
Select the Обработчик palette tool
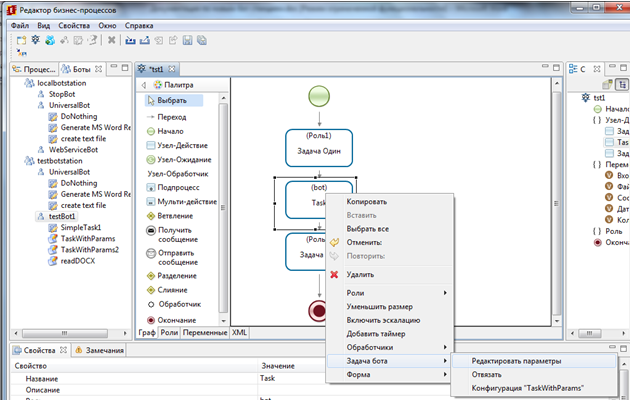tap(174, 304)
